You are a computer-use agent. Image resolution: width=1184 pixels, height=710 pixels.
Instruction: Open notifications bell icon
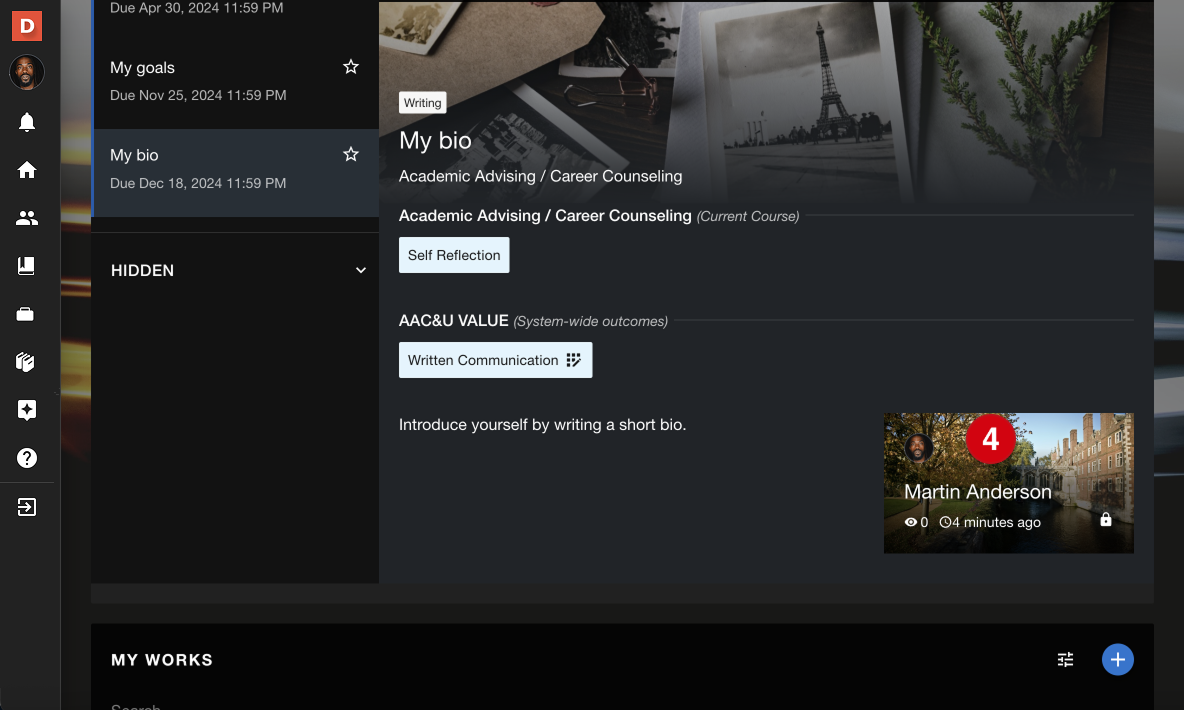26,122
